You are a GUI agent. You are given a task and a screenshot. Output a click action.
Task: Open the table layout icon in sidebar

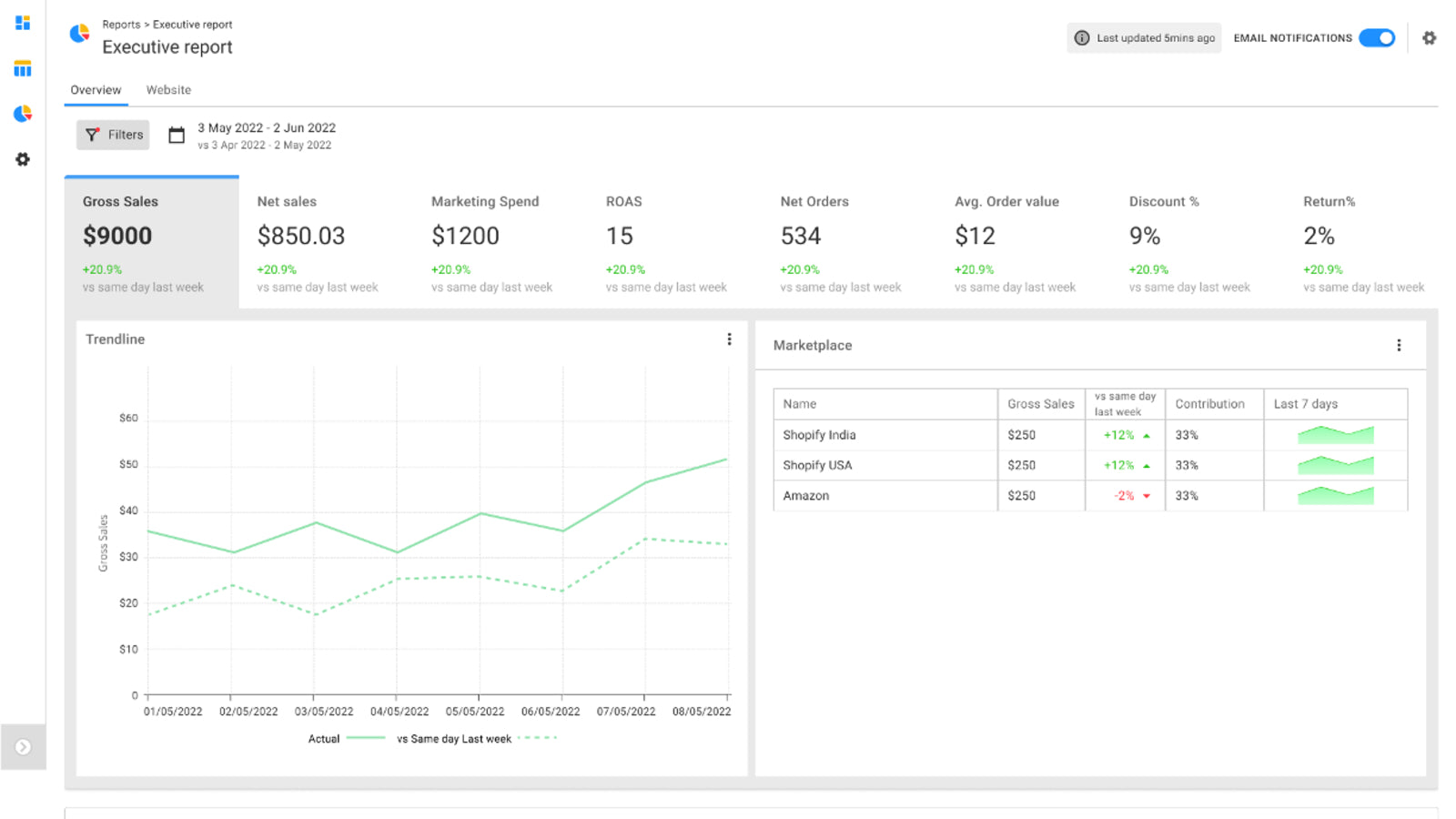click(x=23, y=68)
